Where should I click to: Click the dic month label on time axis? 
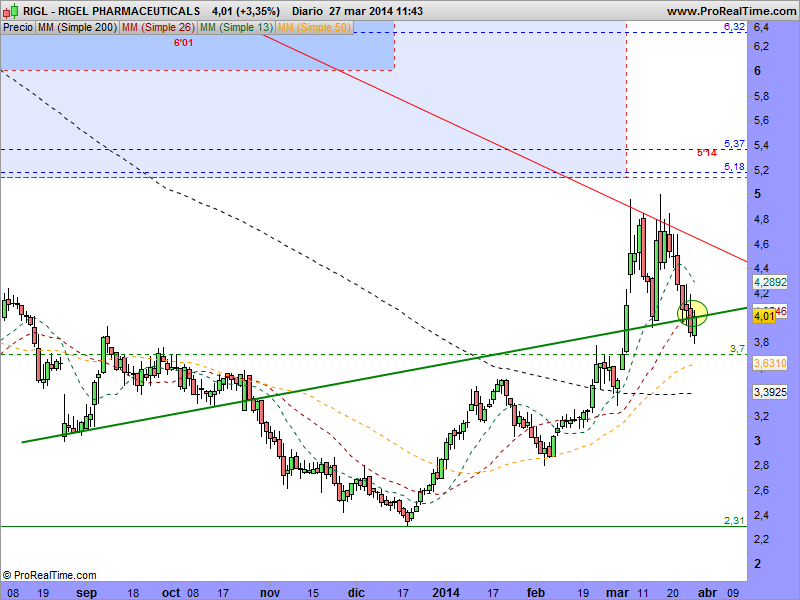click(x=356, y=592)
